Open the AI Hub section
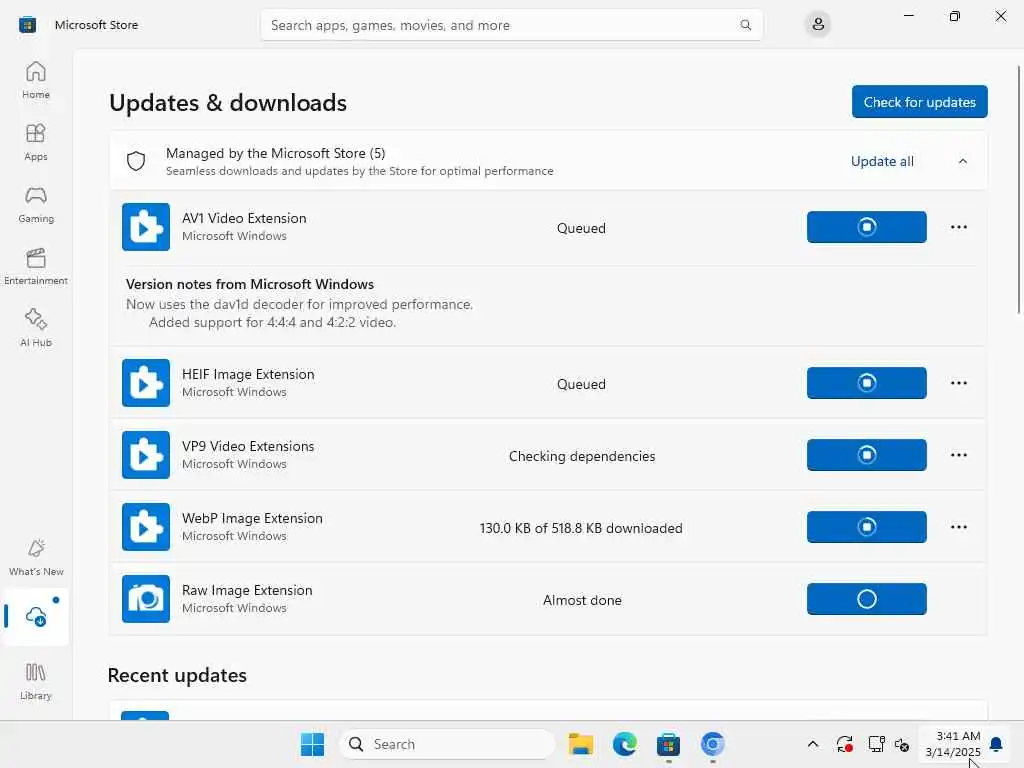Viewport: 1024px width, 768px height. (x=36, y=328)
